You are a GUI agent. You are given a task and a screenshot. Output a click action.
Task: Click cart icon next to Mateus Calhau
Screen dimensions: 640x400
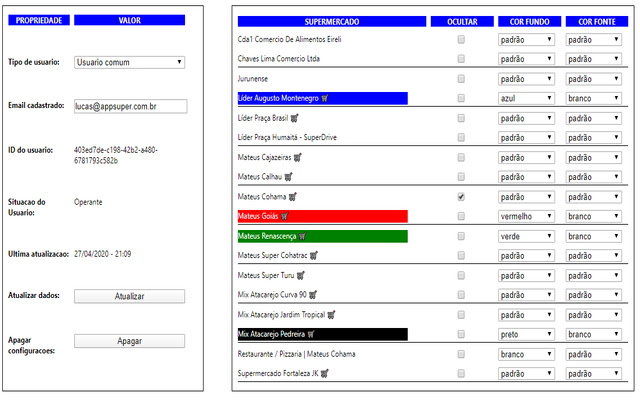[x=289, y=177]
